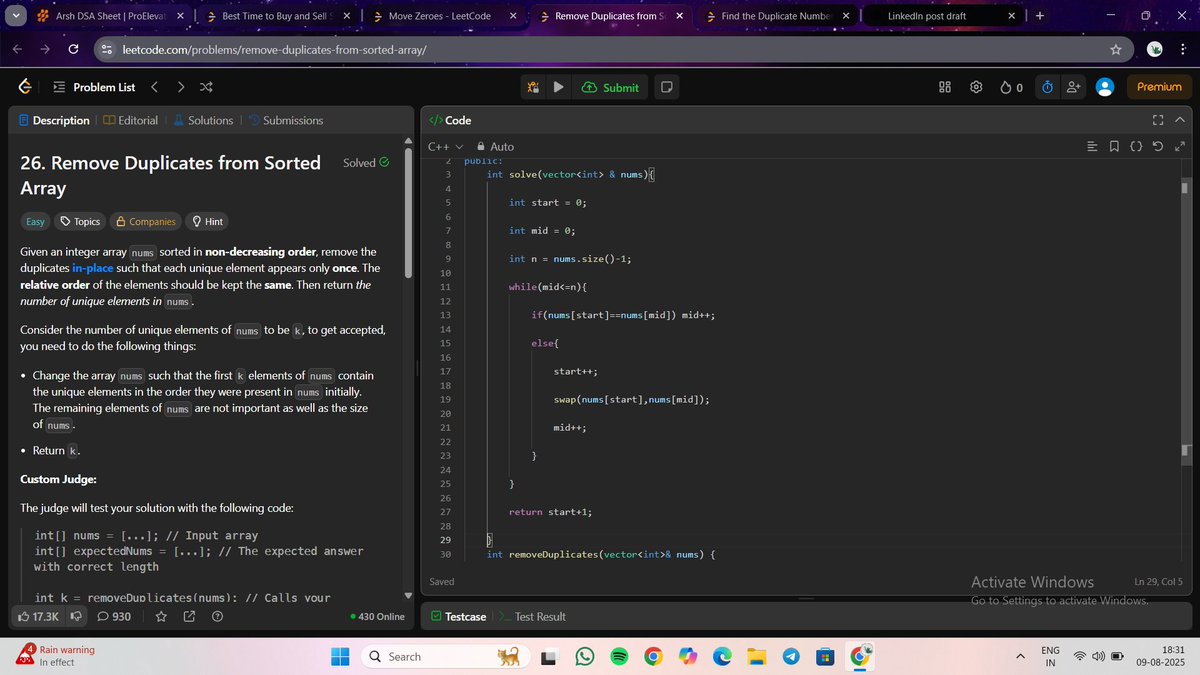Select the Testcase tab
Image resolution: width=1200 pixels, height=675 pixels.
[x=458, y=617]
